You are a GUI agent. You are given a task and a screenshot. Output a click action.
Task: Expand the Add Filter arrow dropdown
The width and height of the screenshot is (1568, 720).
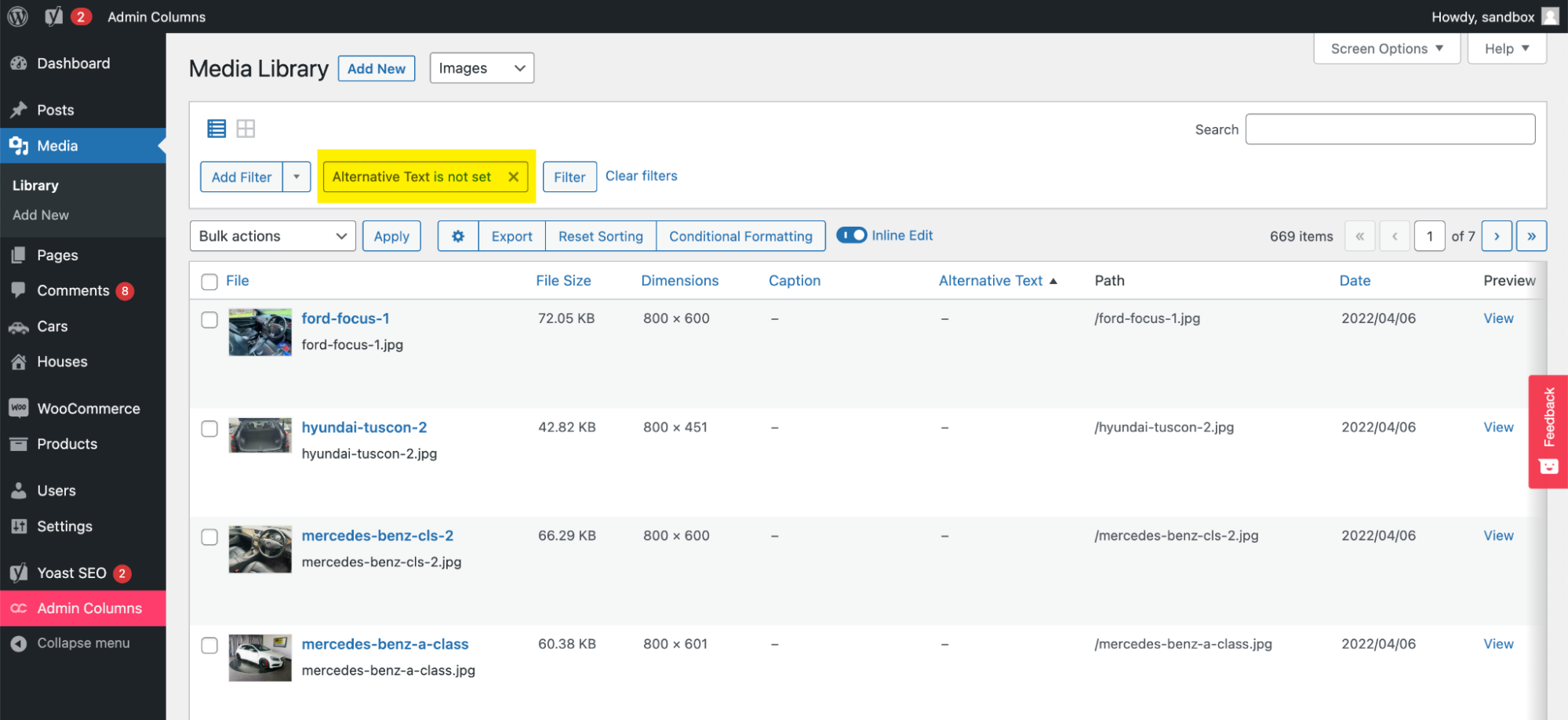tap(297, 177)
